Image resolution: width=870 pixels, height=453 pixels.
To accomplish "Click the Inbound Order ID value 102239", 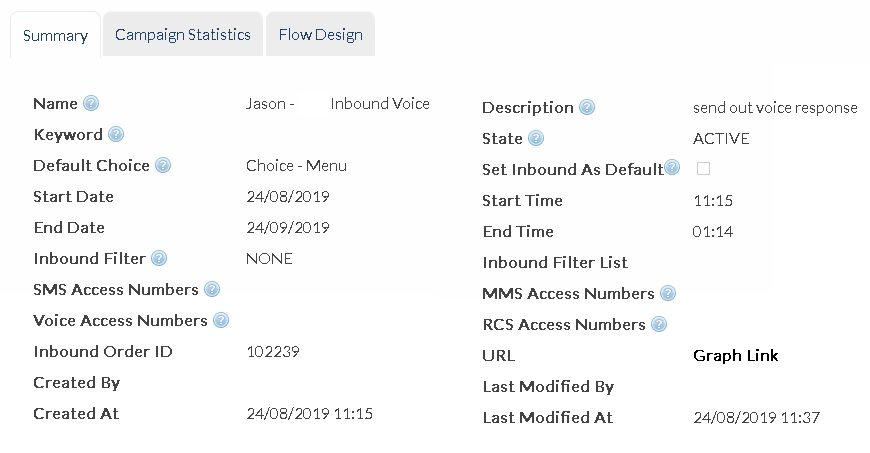I will 273,352.
